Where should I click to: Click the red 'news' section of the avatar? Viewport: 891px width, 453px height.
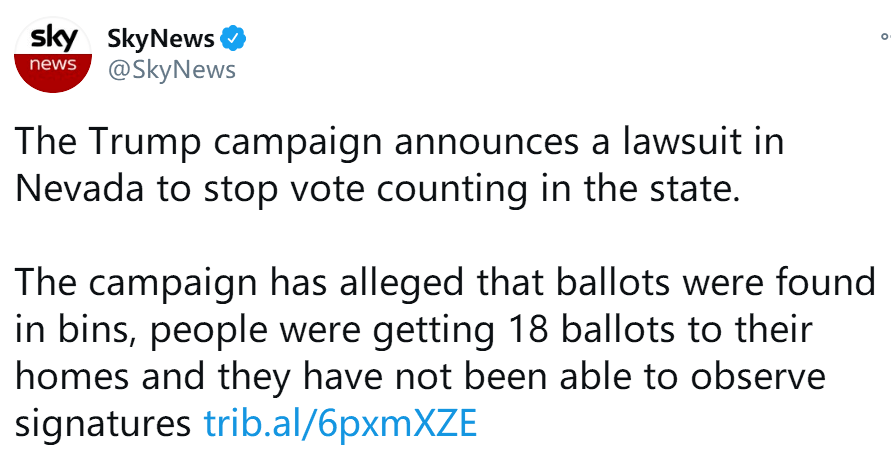(x=53, y=72)
